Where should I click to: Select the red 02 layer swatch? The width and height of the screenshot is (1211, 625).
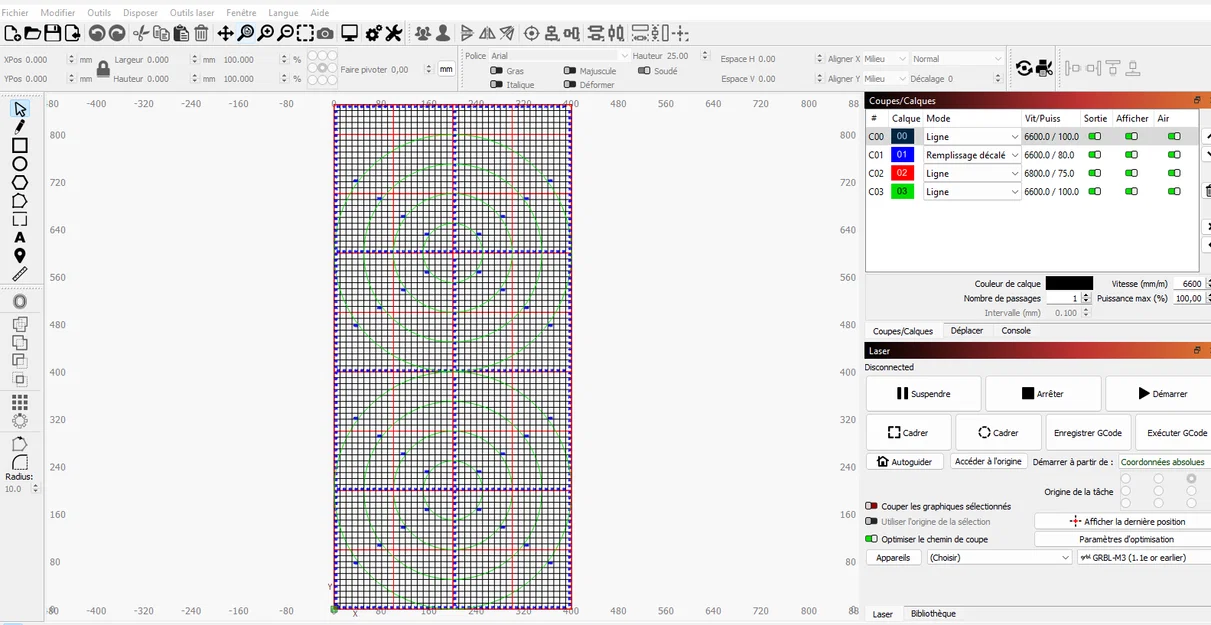click(903, 174)
